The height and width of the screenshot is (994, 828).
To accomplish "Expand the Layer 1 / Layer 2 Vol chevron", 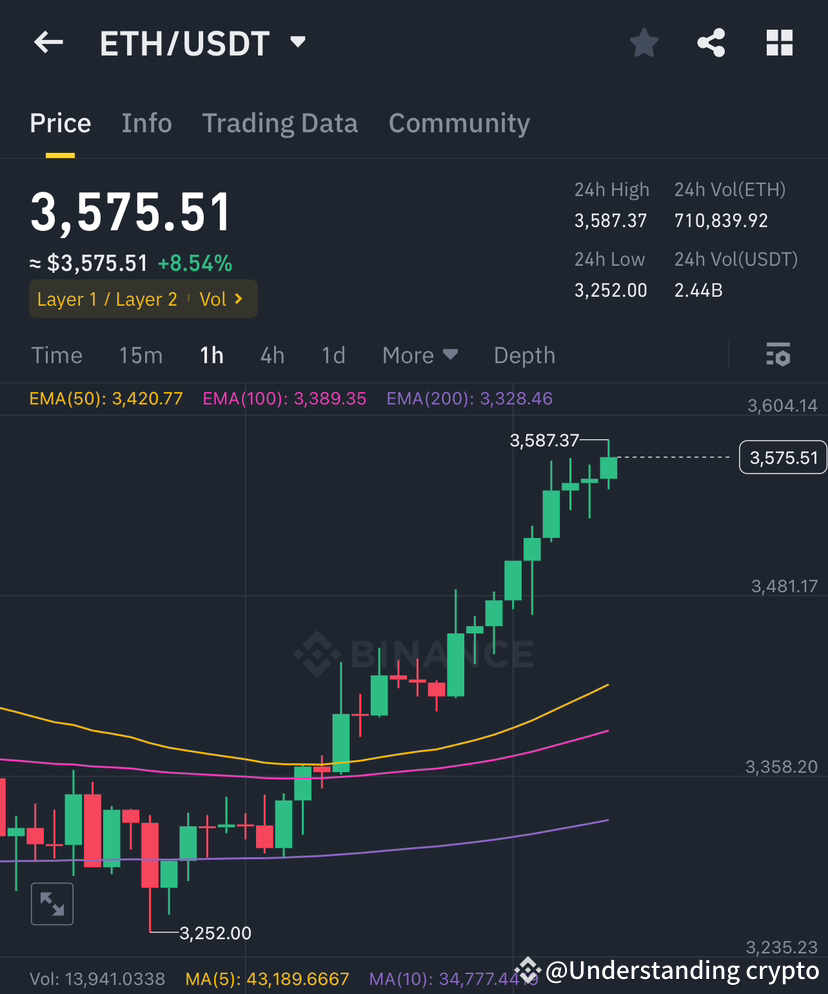I will (x=239, y=299).
